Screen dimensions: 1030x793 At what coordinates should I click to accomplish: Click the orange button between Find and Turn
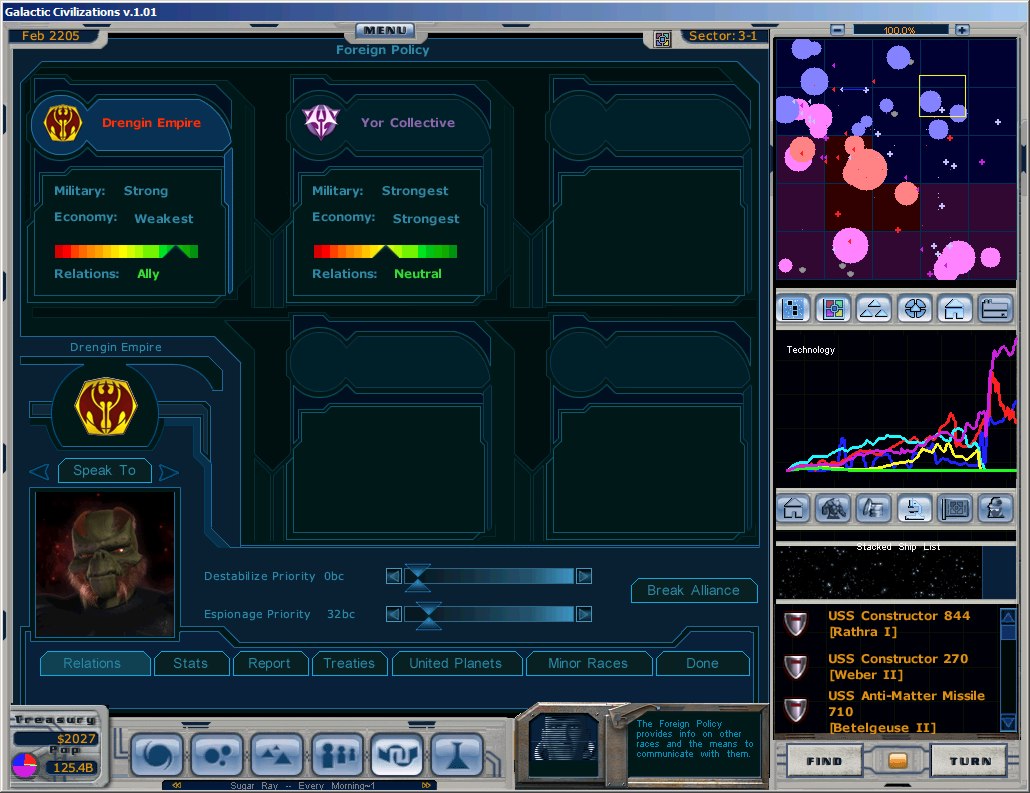[897, 761]
